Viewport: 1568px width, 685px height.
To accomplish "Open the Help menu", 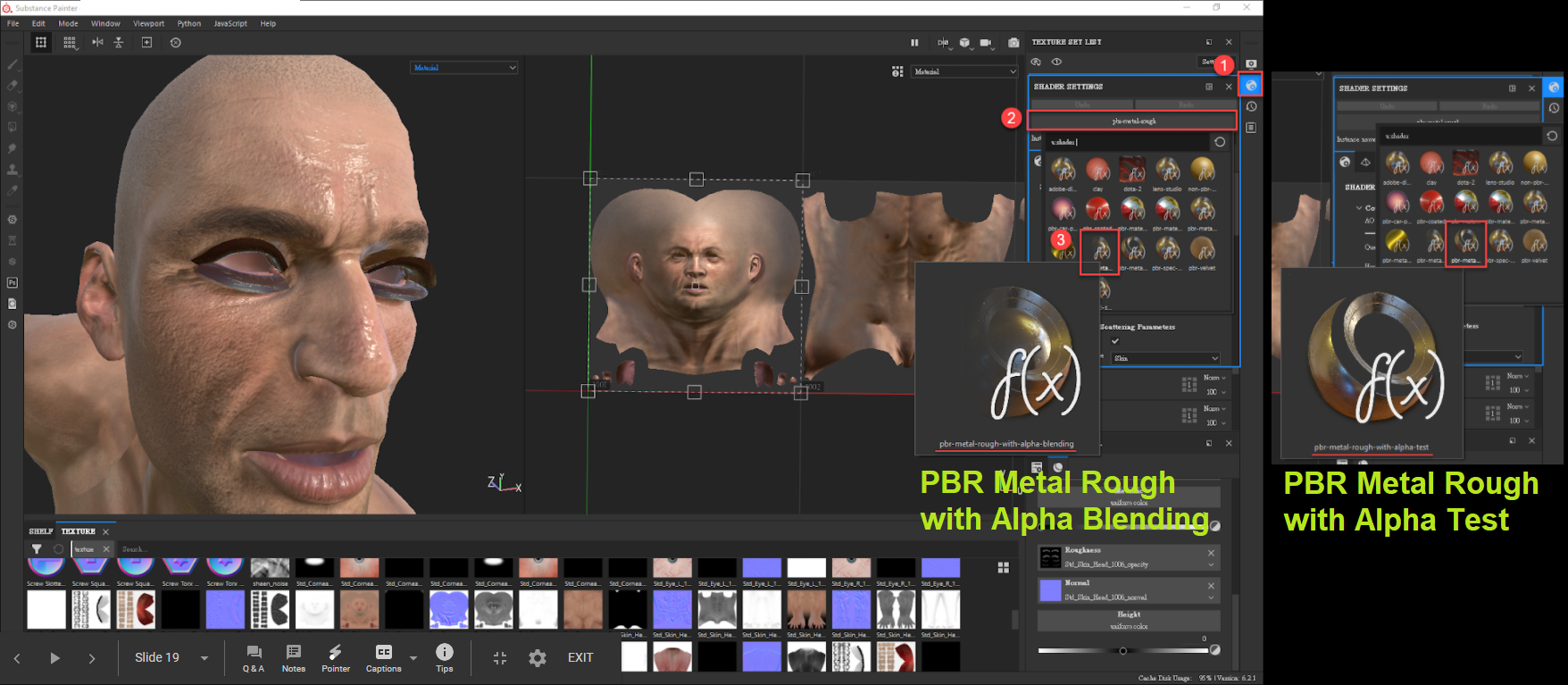I will pos(268,23).
